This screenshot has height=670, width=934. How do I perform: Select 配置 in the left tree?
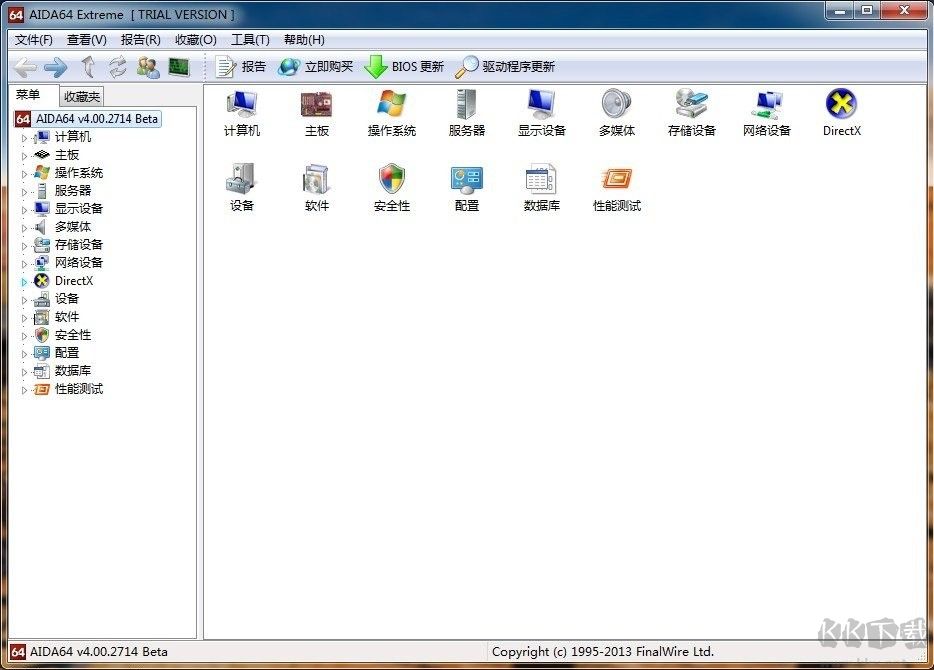[67, 353]
